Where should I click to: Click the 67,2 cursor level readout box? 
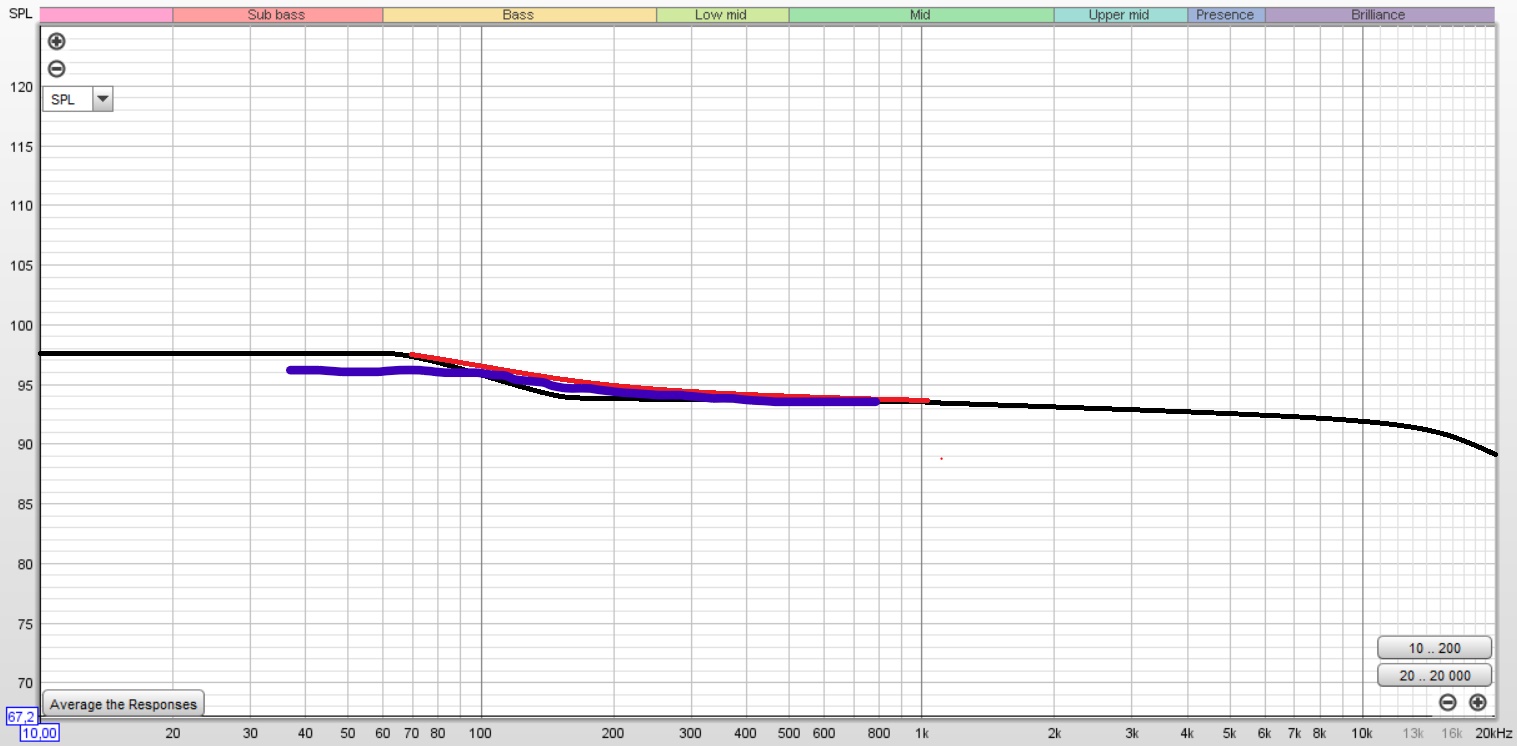(x=22, y=717)
